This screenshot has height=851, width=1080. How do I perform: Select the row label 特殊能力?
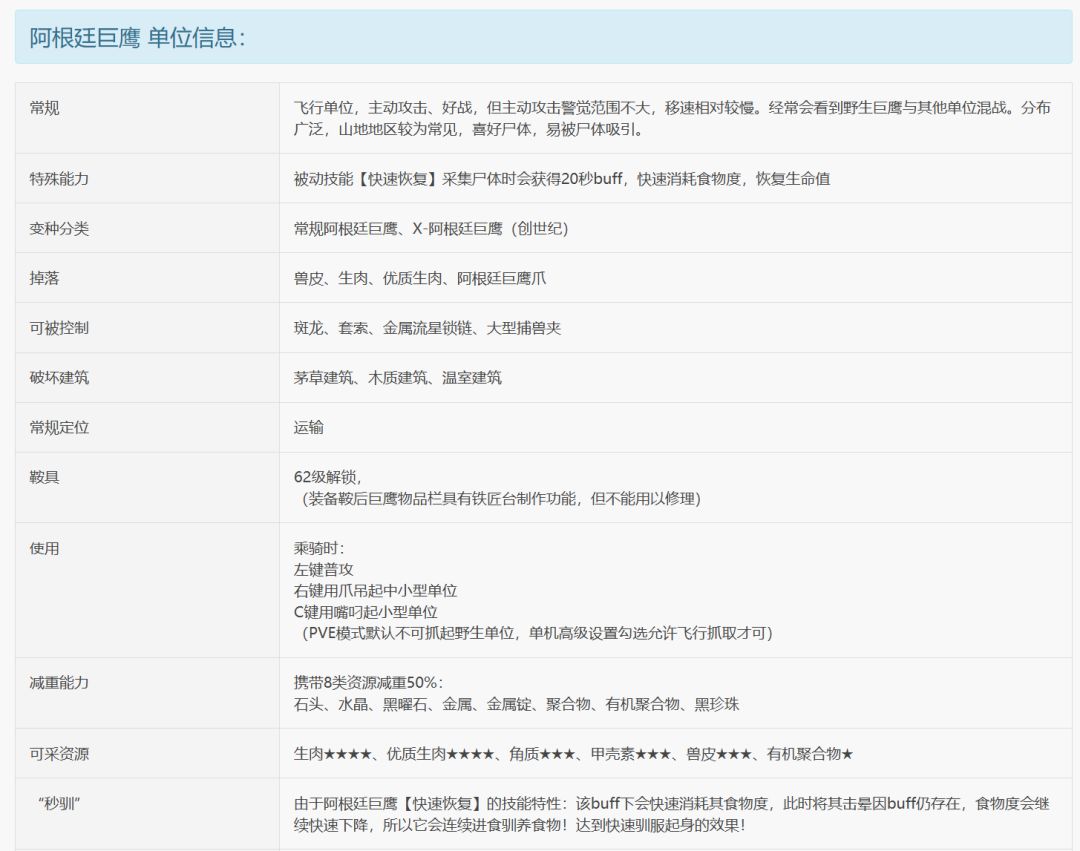59,179
